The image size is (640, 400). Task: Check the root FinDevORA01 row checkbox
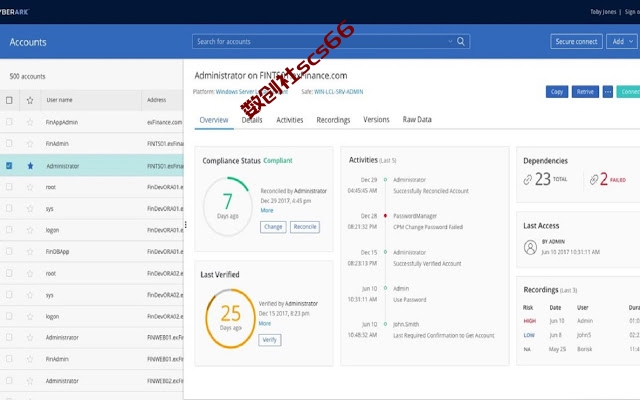pyautogui.click(x=9, y=187)
